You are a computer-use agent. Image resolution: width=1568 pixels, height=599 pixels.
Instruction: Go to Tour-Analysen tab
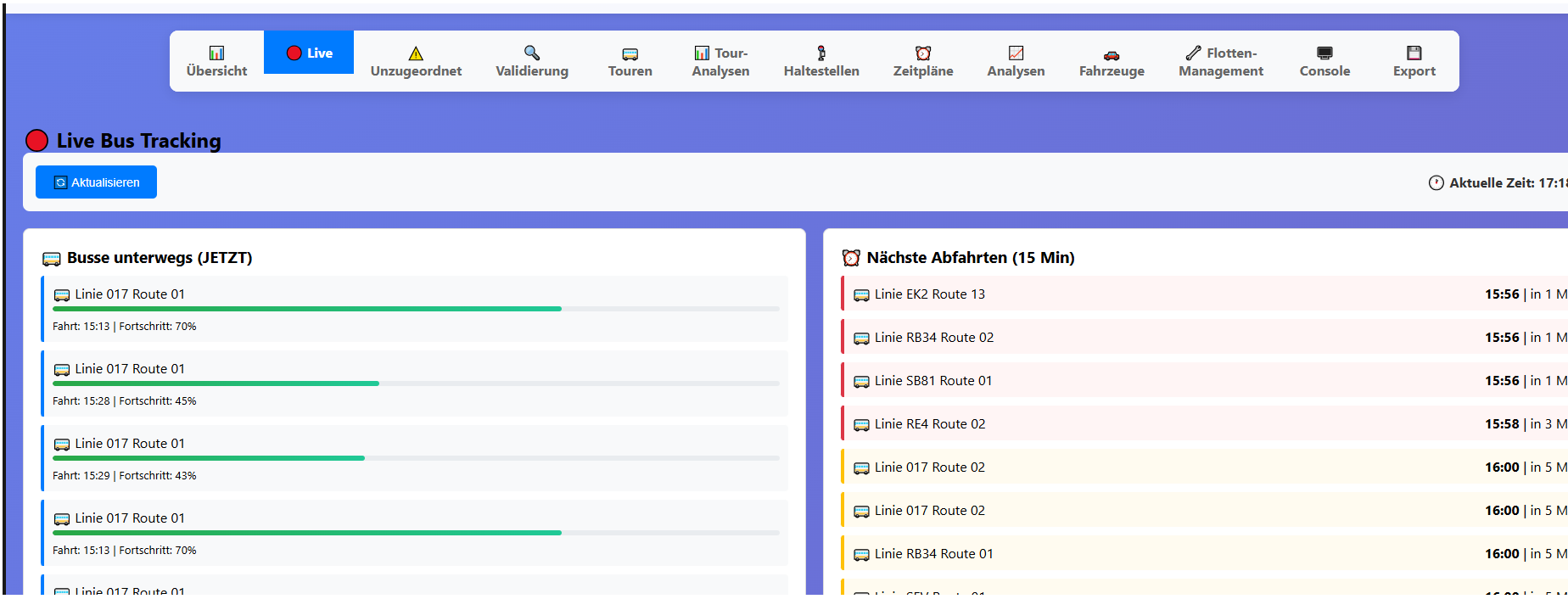[720, 61]
